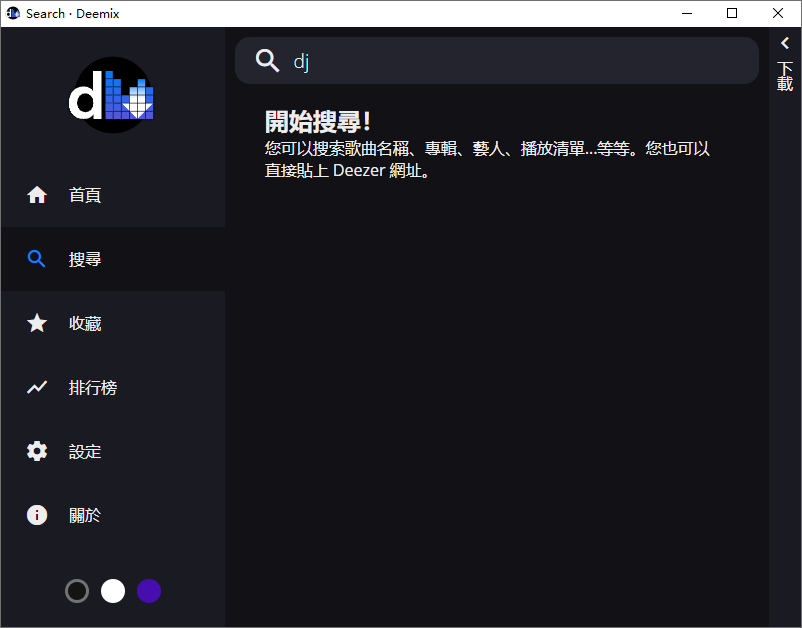This screenshot has width=802, height=628.
Task: Open charts via the line-graph icon
Action: point(37,387)
